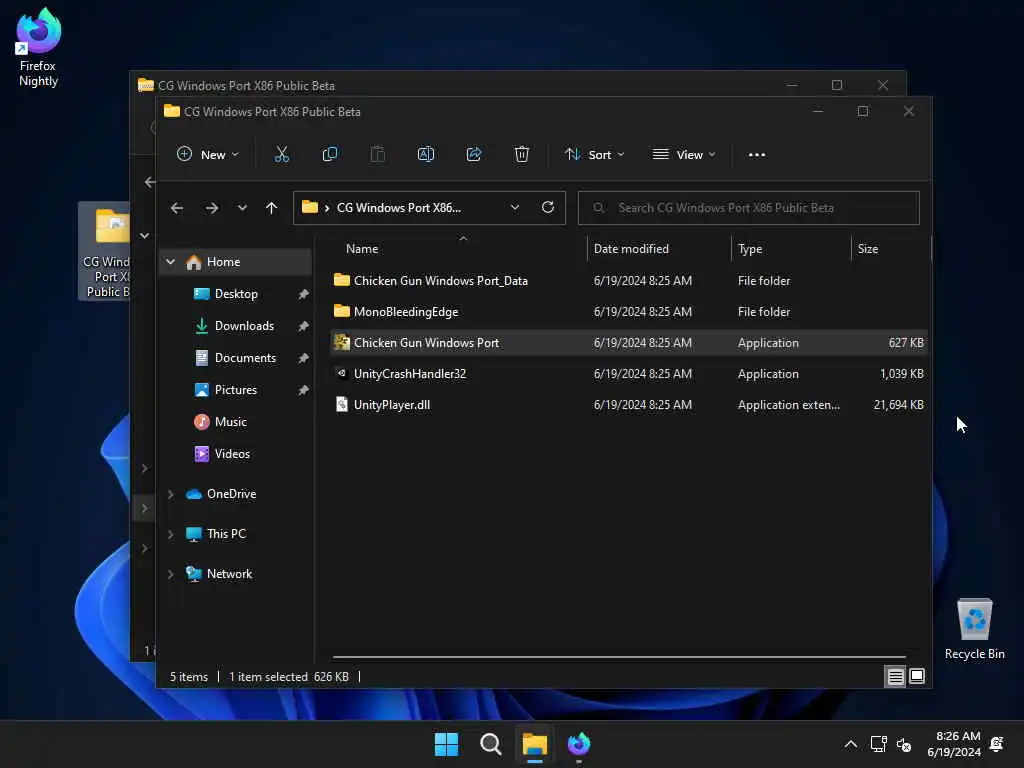
Task: Unpin Desktop from quick access
Action: click(x=303, y=295)
